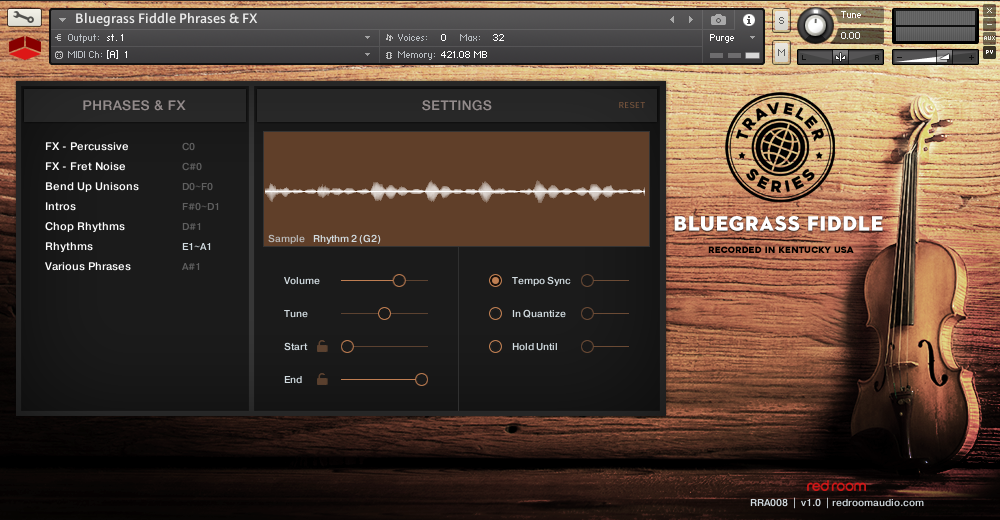
Task: Click the Volume slider handle
Action: [399, 281]
